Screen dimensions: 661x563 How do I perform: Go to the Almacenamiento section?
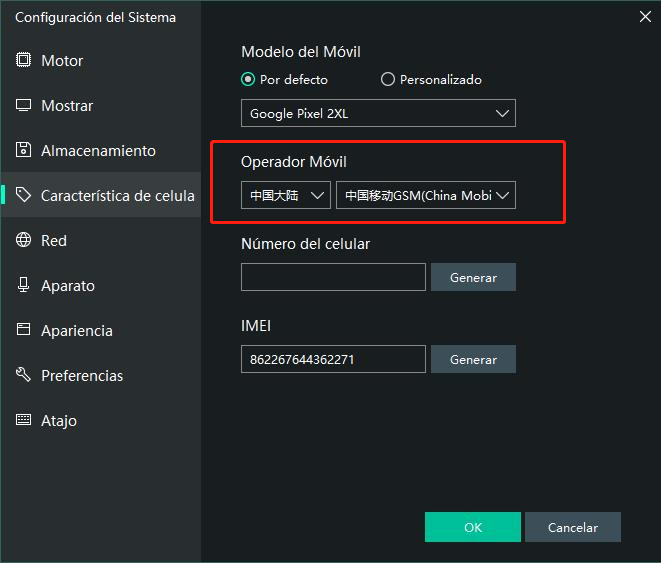[101, 150]
